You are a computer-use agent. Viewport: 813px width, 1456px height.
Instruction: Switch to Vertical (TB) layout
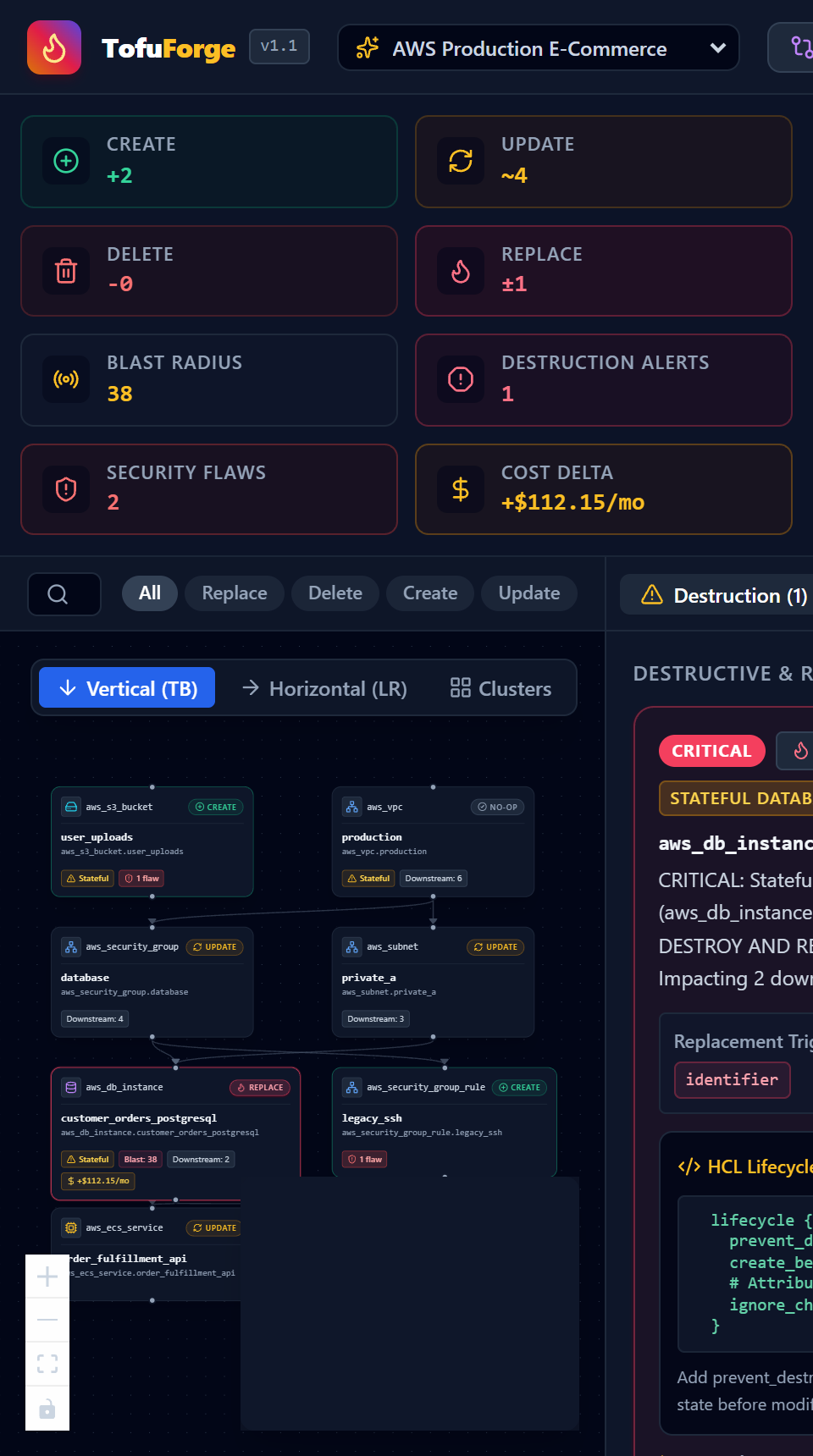click(x=127, y=688)
